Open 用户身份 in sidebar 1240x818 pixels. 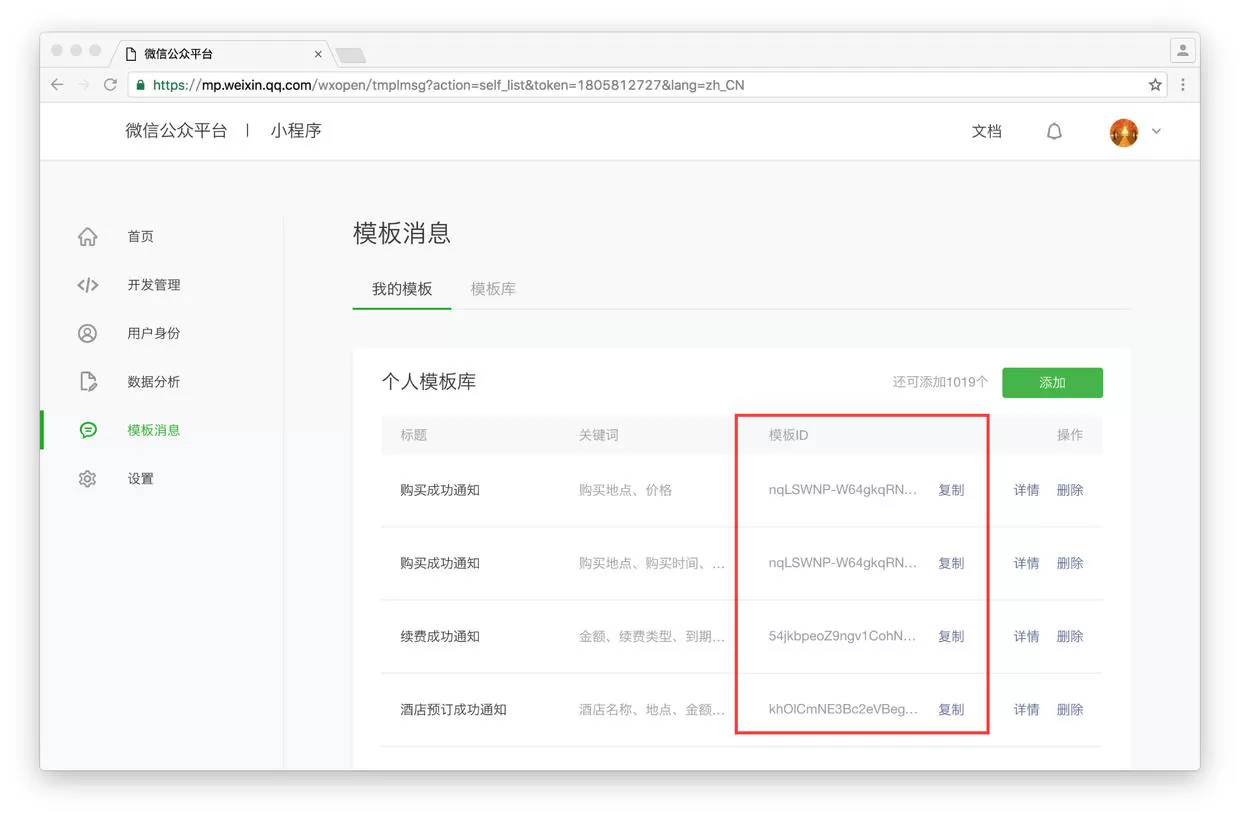(154, 333)
